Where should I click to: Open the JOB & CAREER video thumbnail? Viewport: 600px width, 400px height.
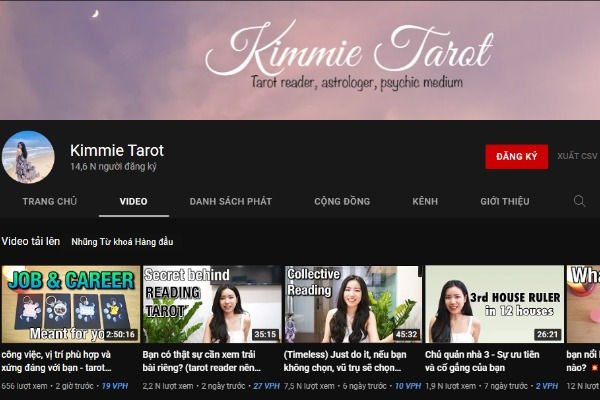[71, 304]
